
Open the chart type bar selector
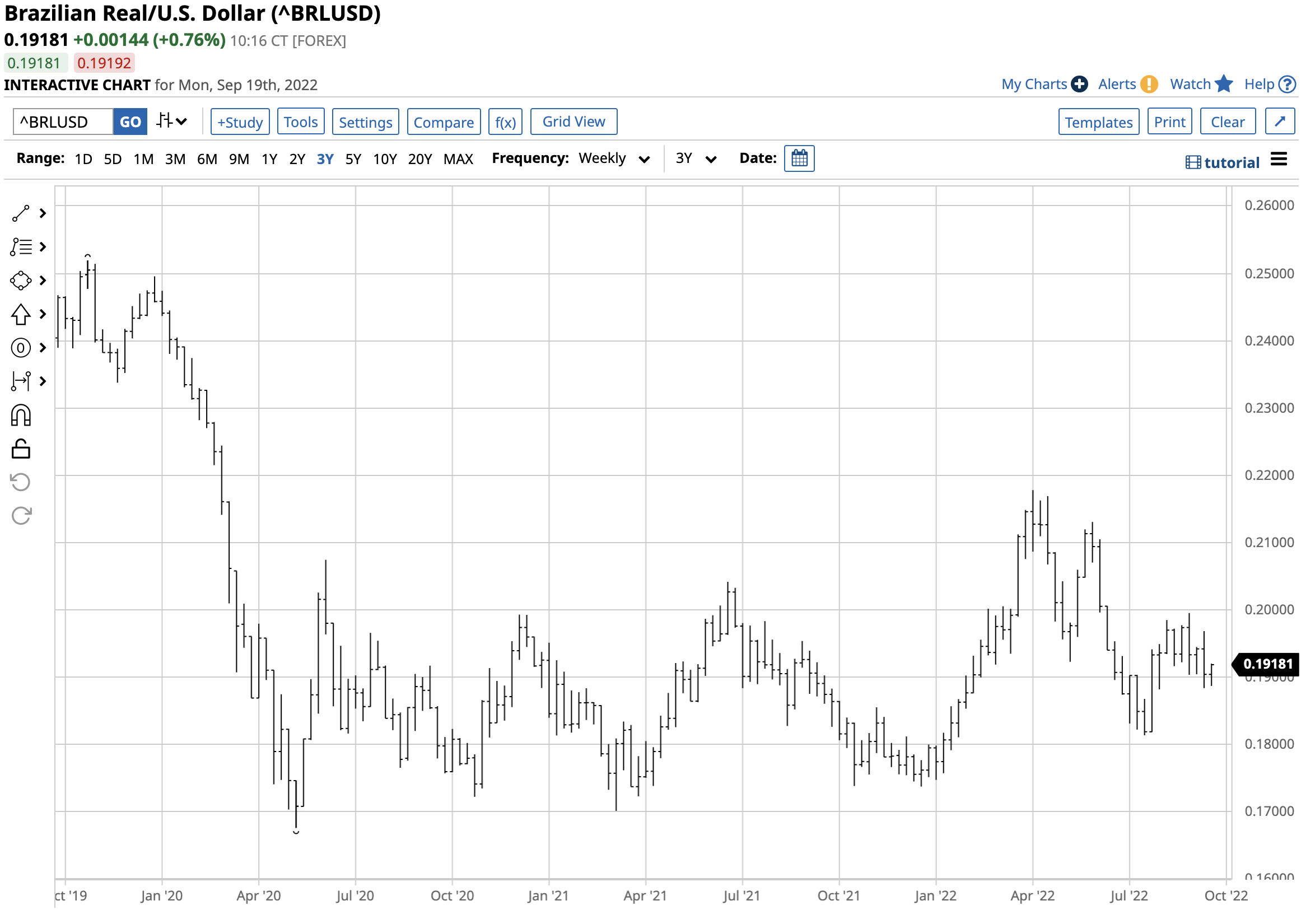coord(172,122)
